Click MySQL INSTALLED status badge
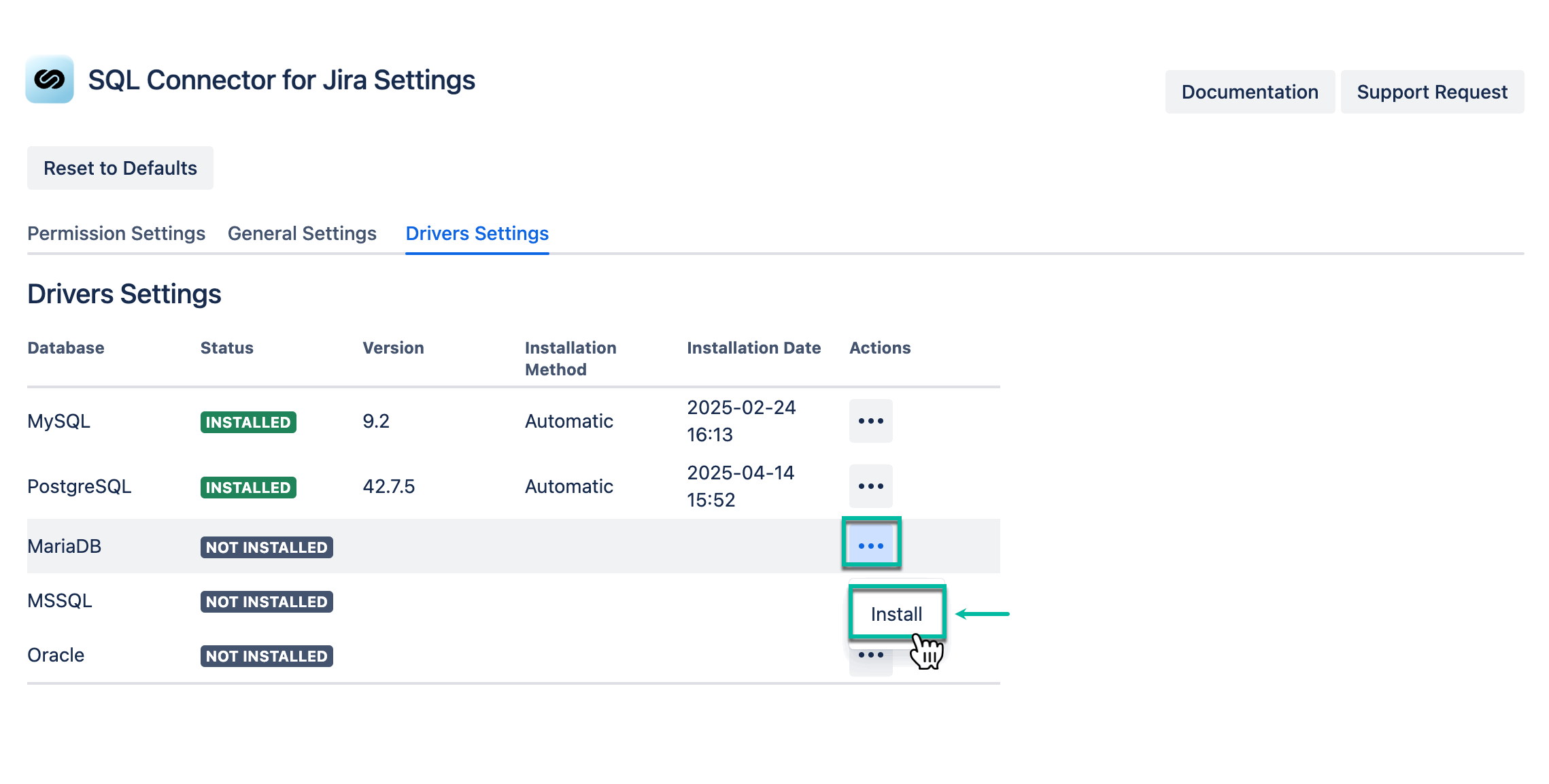Image resolution: width=1549 pixels, height=784 pixels. [248, 422]
